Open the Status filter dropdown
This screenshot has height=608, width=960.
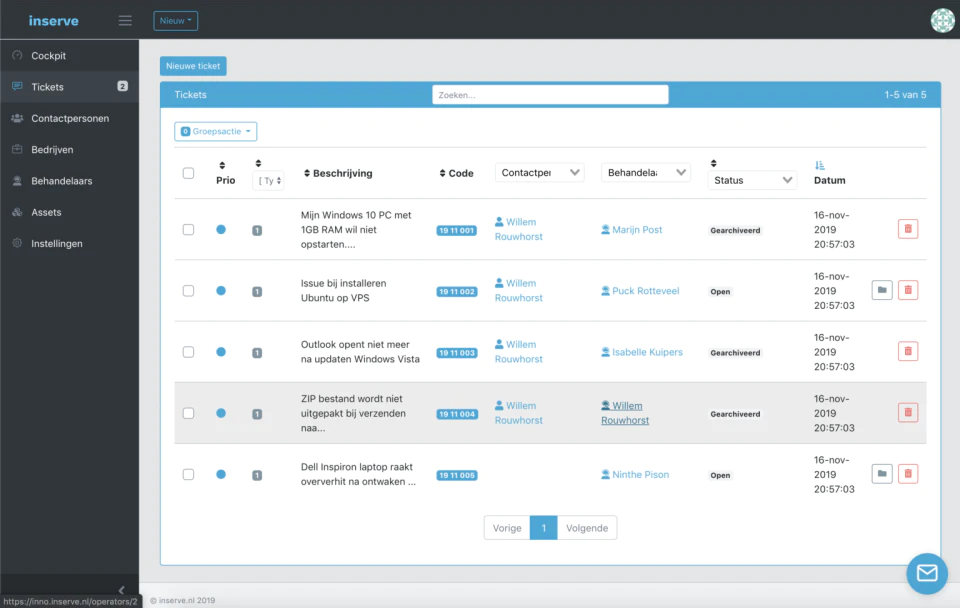click(752, 180)
